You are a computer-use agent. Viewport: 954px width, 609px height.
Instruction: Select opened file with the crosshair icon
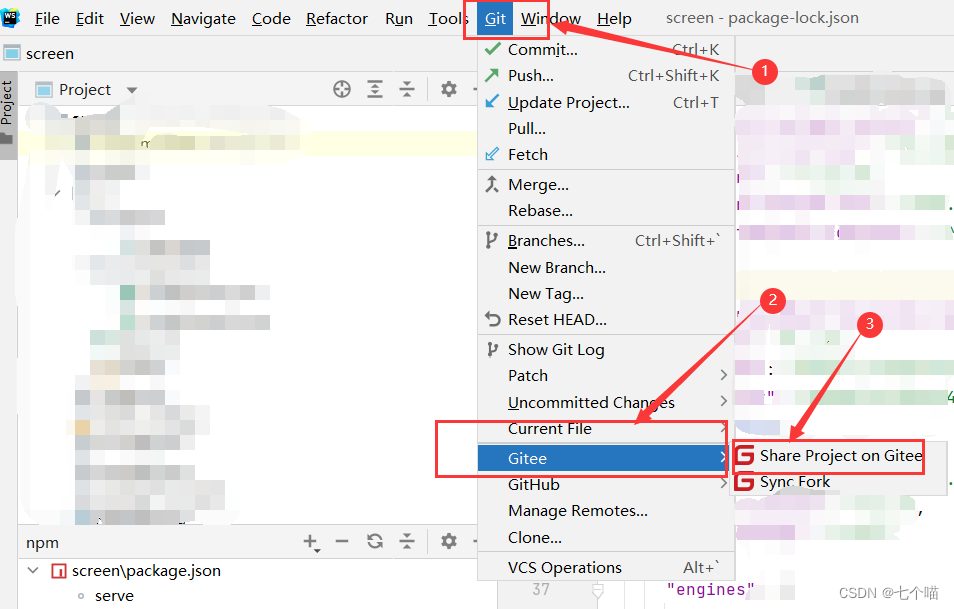(341, 89)
